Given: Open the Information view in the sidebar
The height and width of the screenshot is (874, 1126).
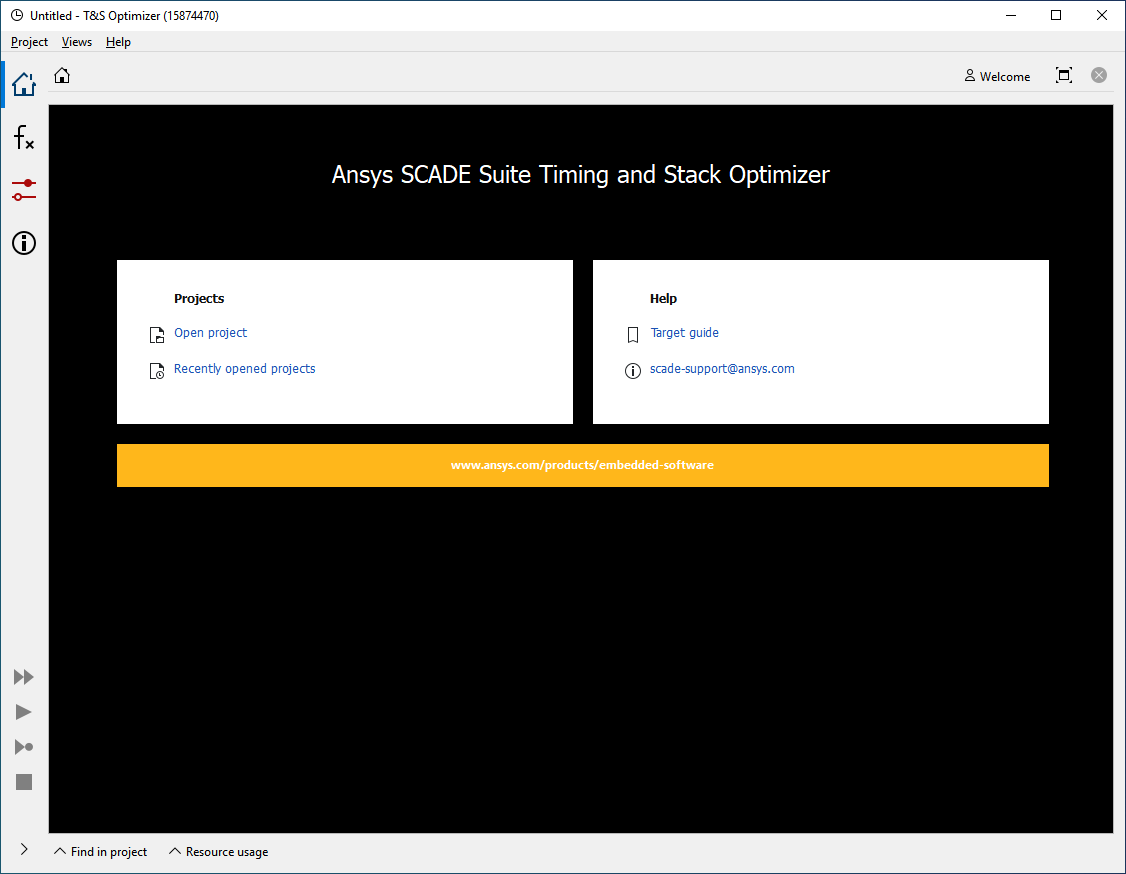Looking at the screenshot, I should pyautogui.click(x=24, y=243).
